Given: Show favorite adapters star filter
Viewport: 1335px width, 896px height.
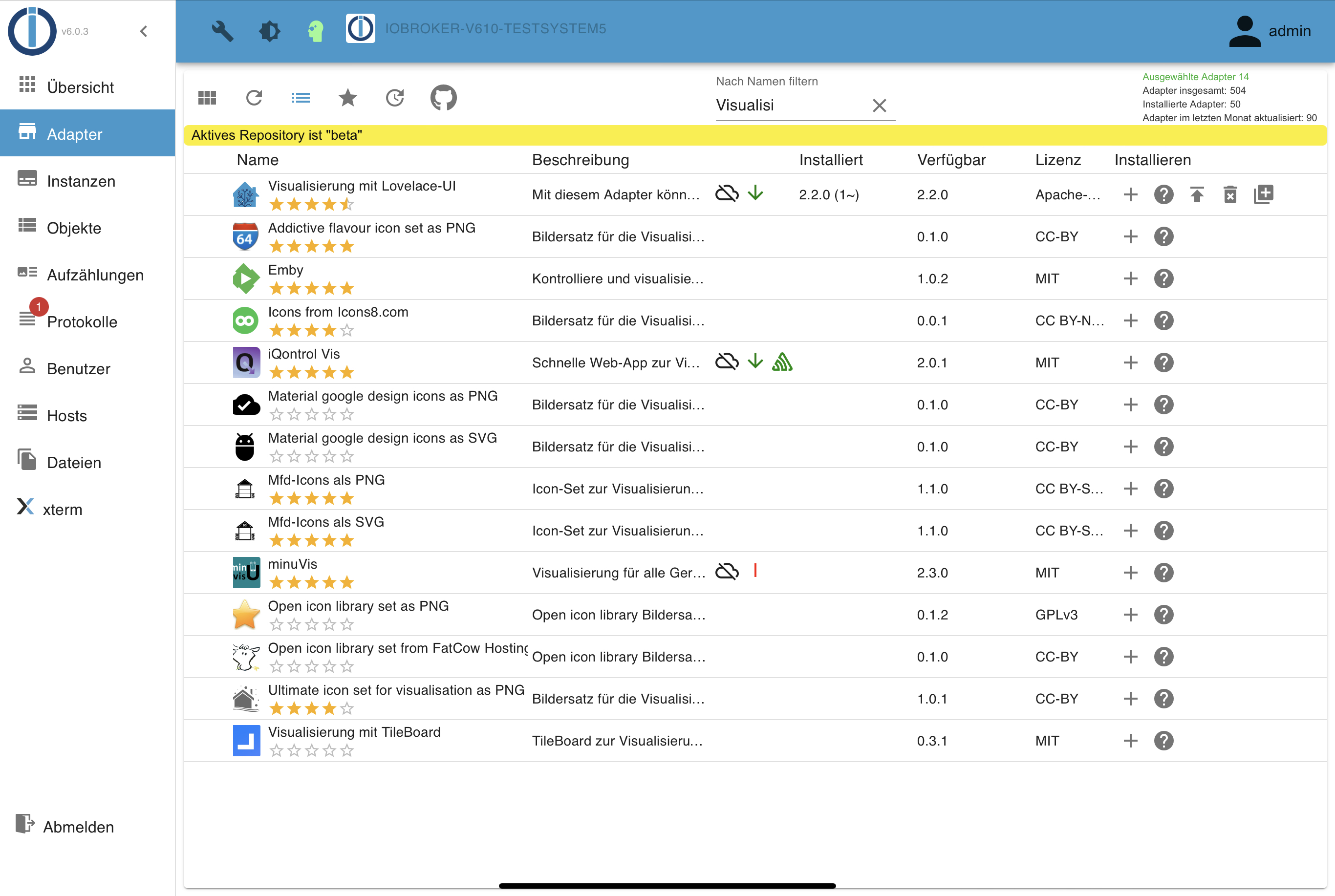Looking at the screenshot, I should pos(347,98).
